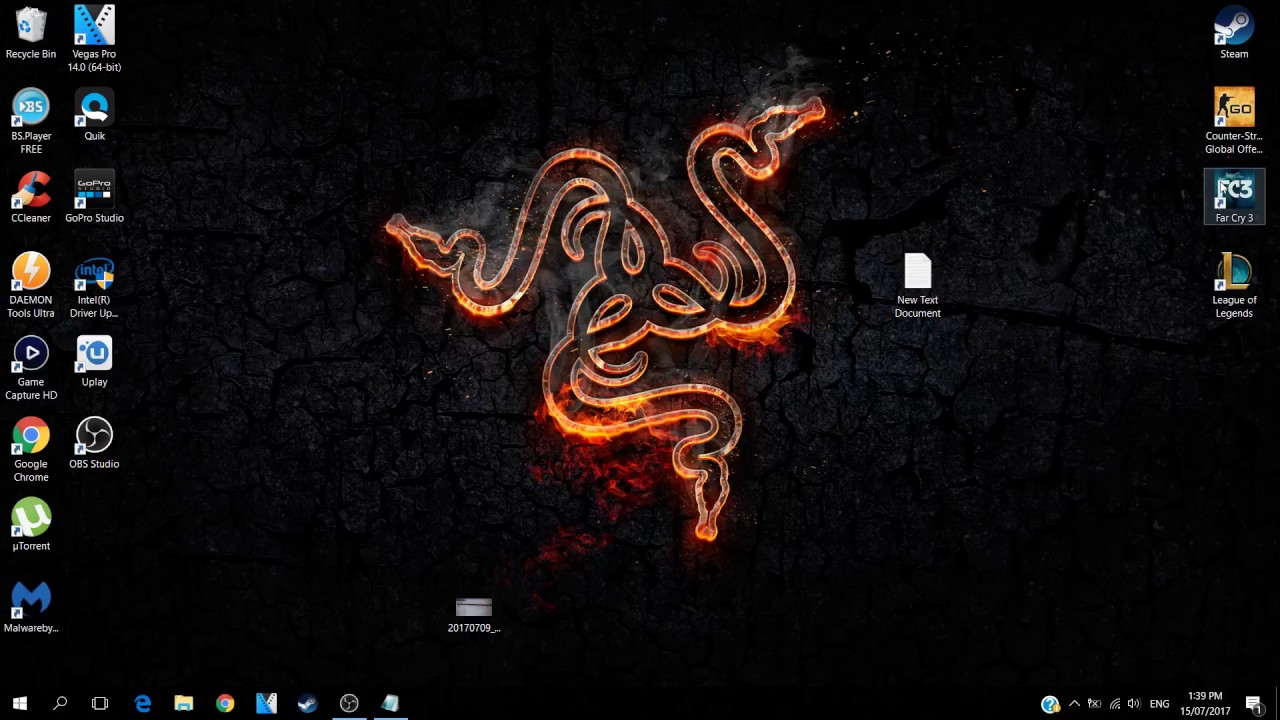
Task: Open the Windows Start menu
Action: pos(20,703)
